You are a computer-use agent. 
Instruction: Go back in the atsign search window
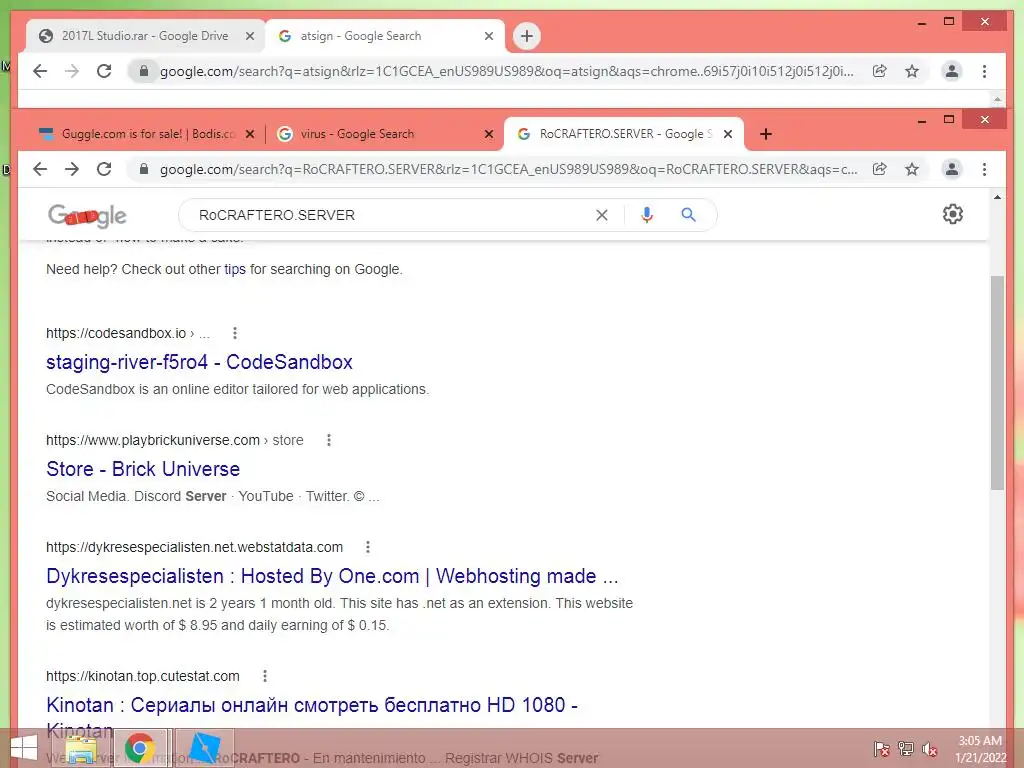coord(40,71)
